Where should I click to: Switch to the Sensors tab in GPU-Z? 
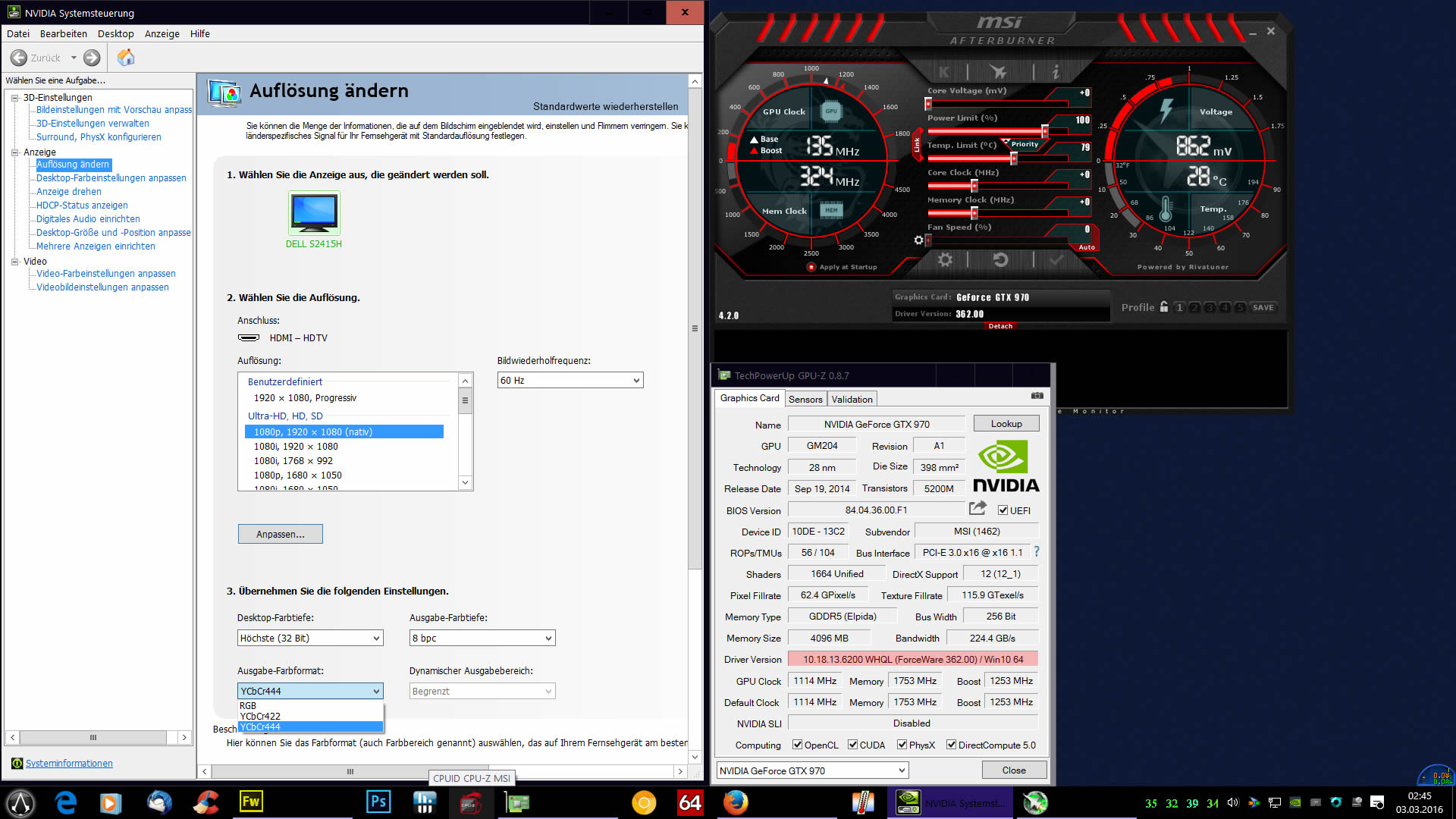805,399
